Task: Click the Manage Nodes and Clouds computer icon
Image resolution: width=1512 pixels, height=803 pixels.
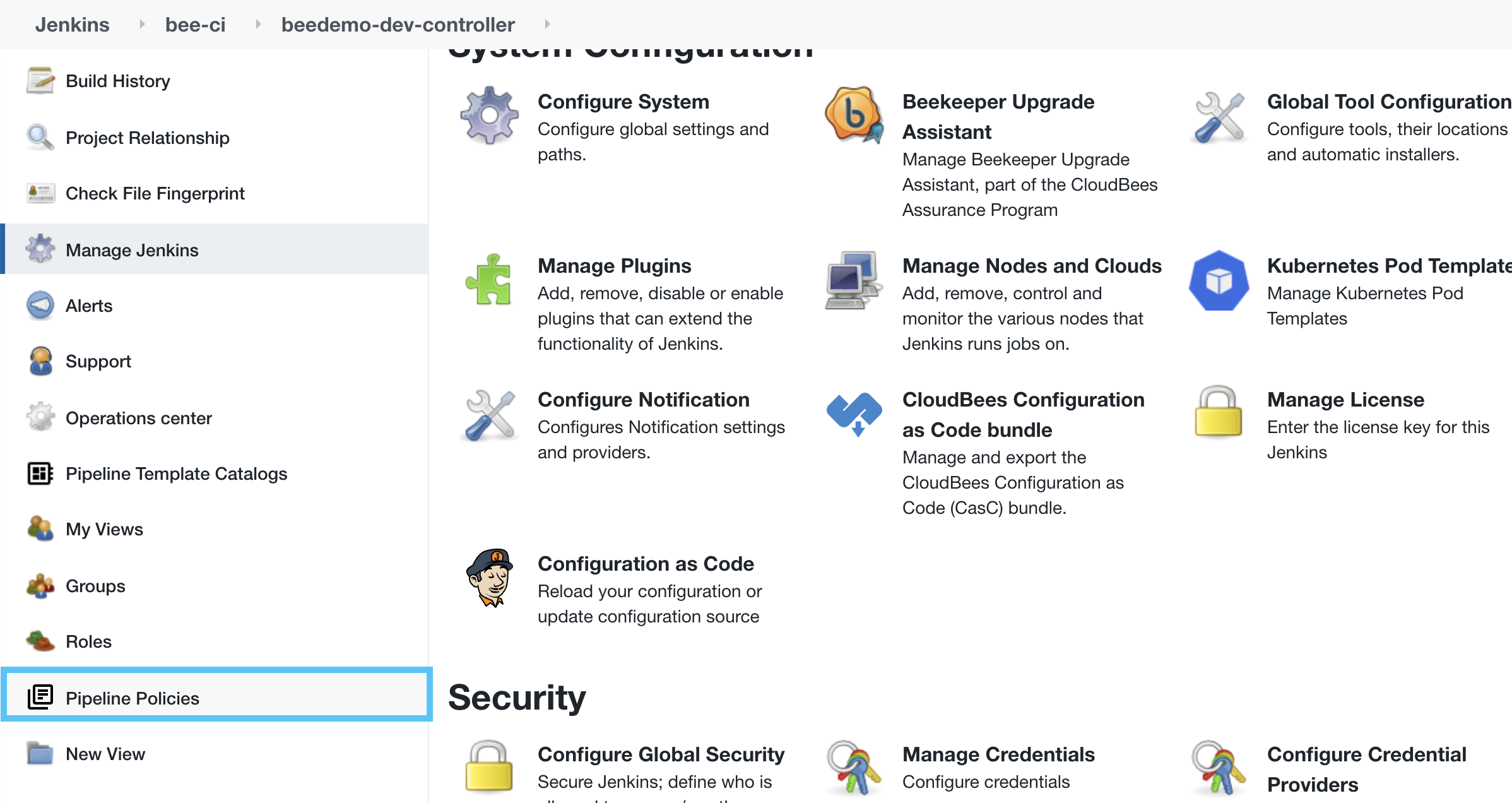Action: coord(854,280)
